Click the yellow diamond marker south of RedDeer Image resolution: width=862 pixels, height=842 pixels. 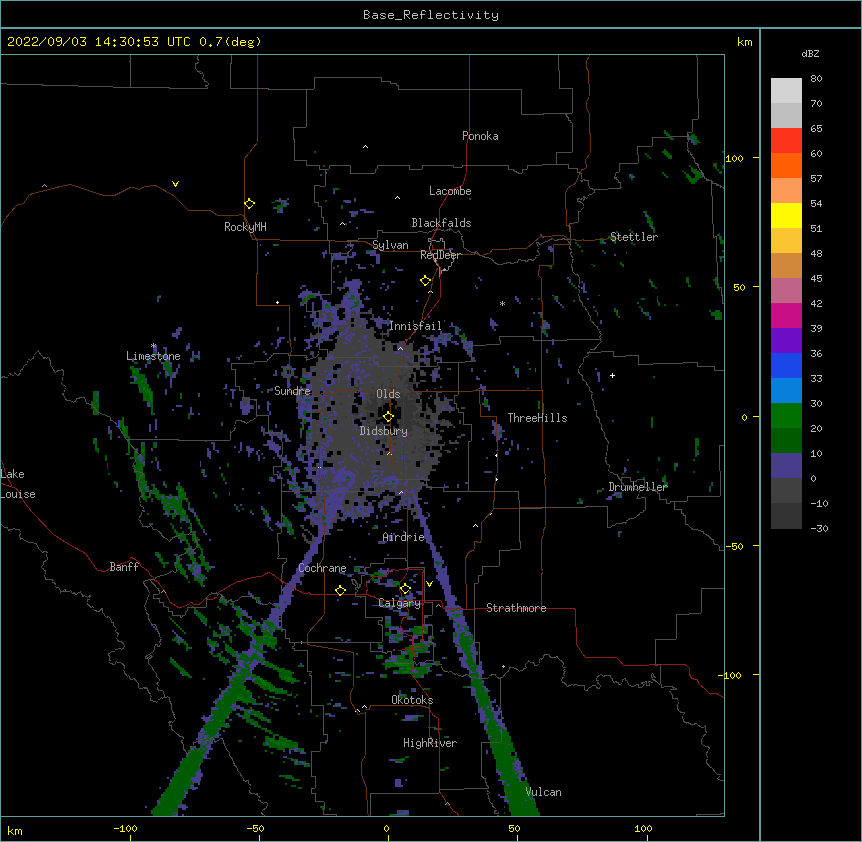(425, 281)
